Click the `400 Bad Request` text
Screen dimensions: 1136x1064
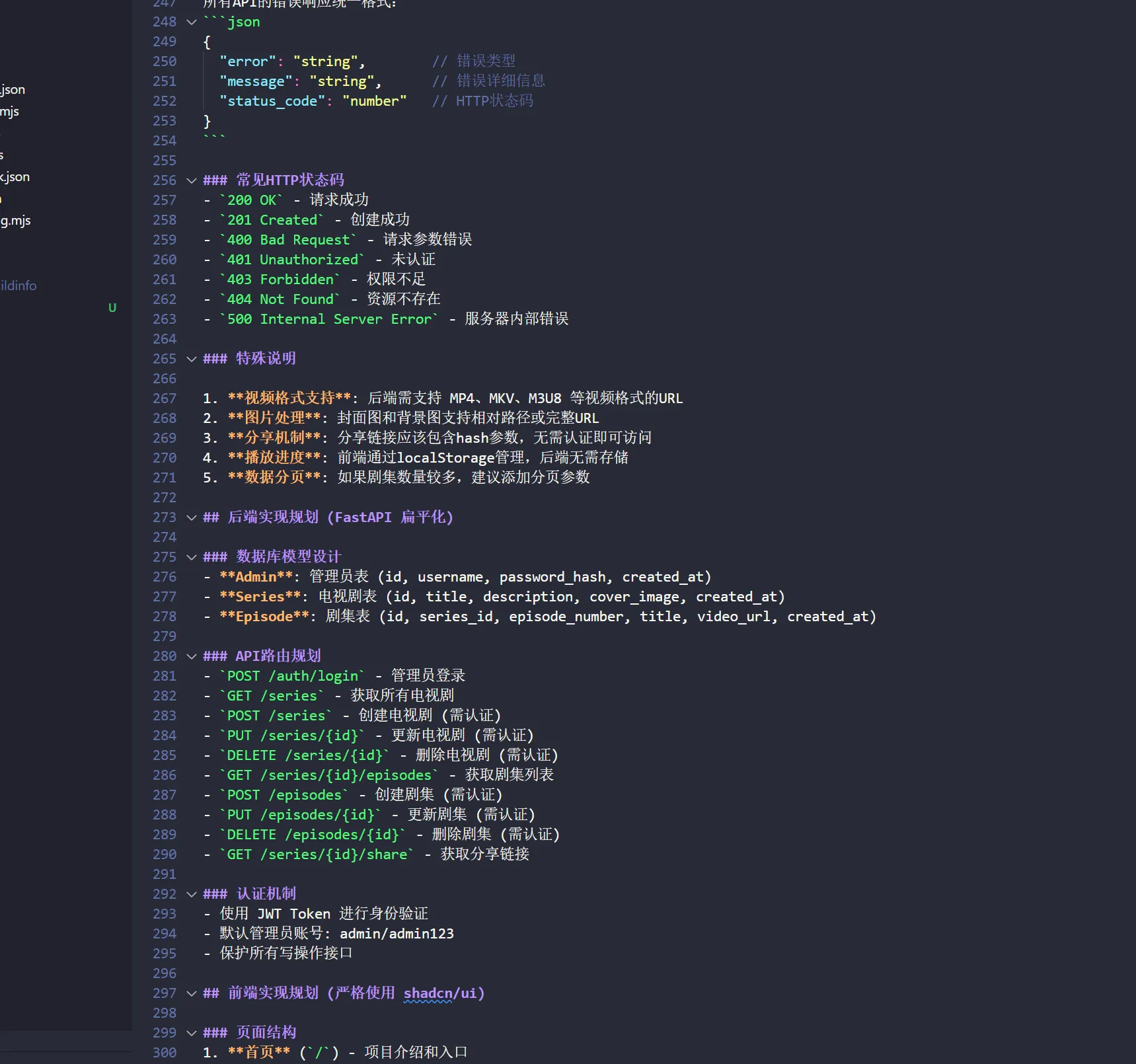tap(288, 240)
